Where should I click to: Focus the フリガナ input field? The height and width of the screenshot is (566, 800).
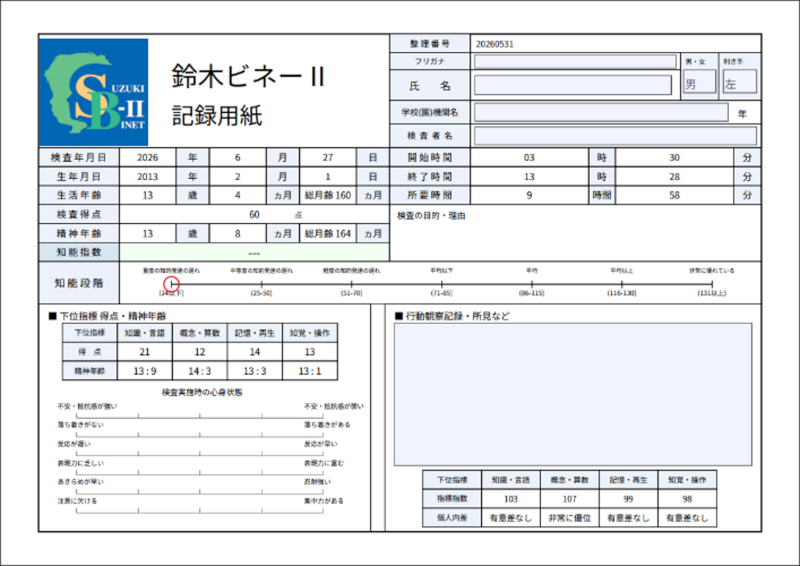click(575, 62)
